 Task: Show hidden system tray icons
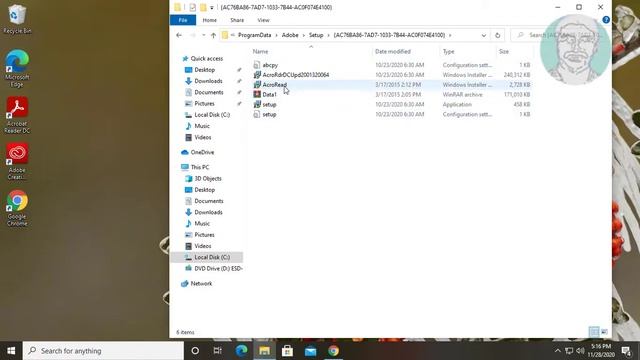[x=558, y=351]
